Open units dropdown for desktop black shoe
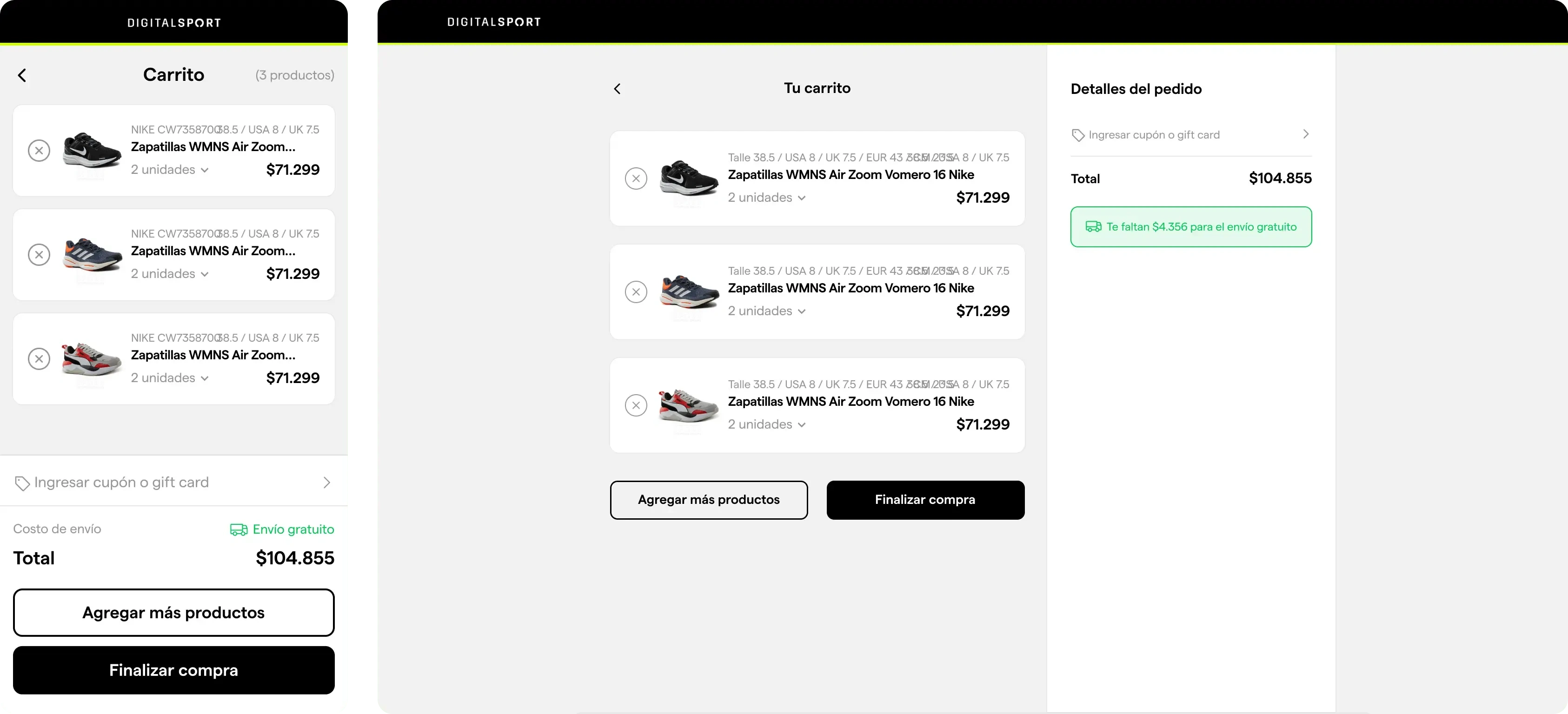Image resolution: width=1568 pixels, height=714 pixels. click(766, 198)
